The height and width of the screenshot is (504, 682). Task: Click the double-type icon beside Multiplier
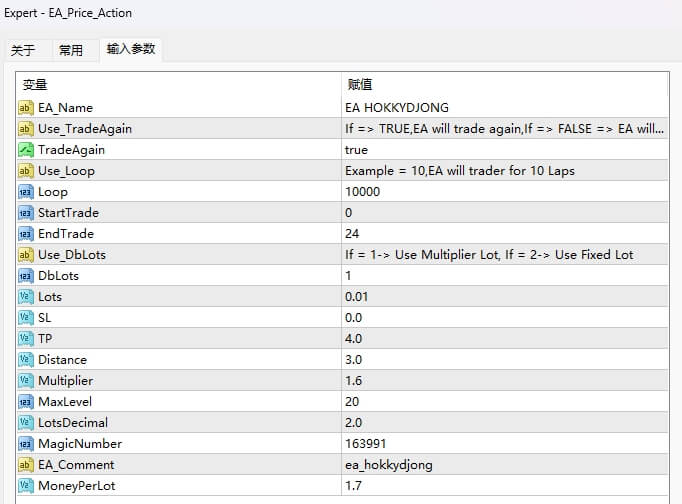click(x=26, y=381)
